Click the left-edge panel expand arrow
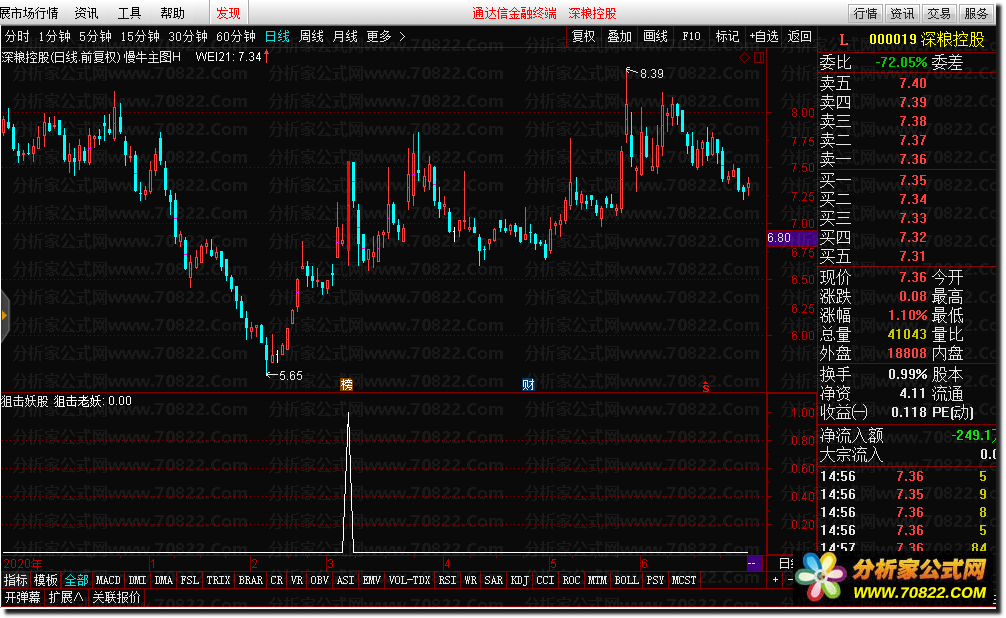The image size is (1006, 618). click(x=4, y=315)
